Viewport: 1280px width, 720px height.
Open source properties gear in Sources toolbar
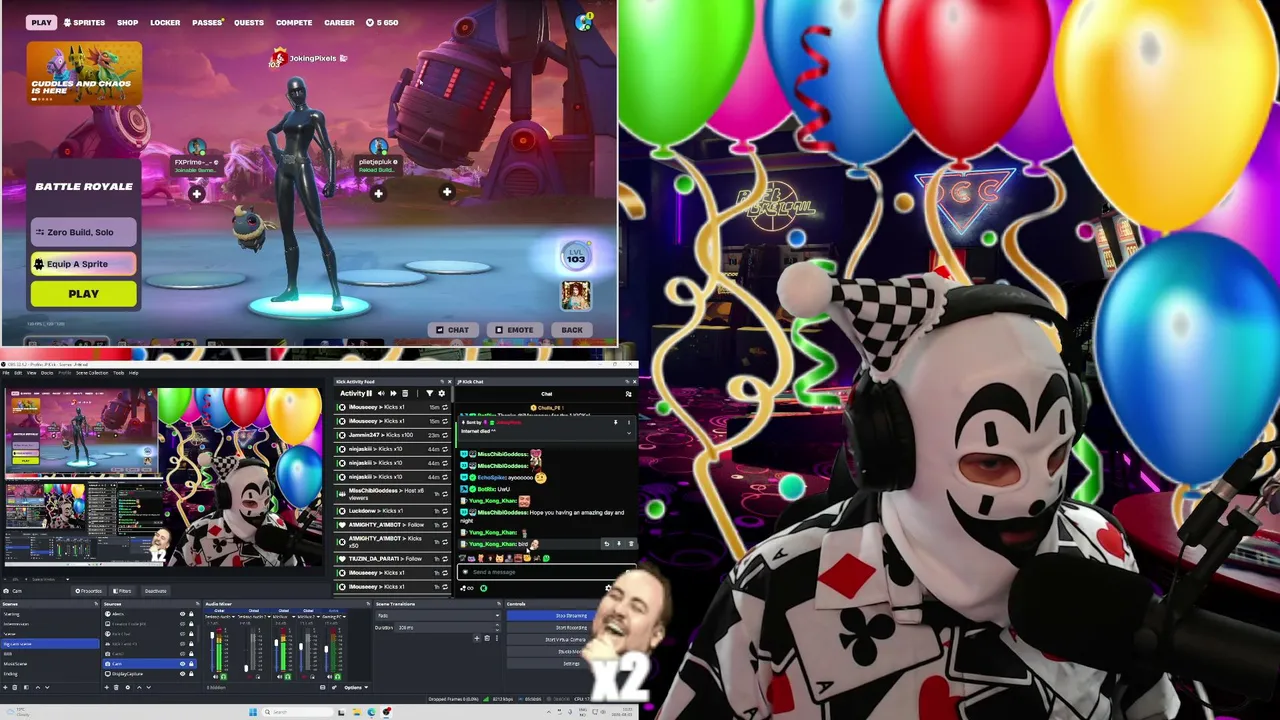click(x=127, y=687)
